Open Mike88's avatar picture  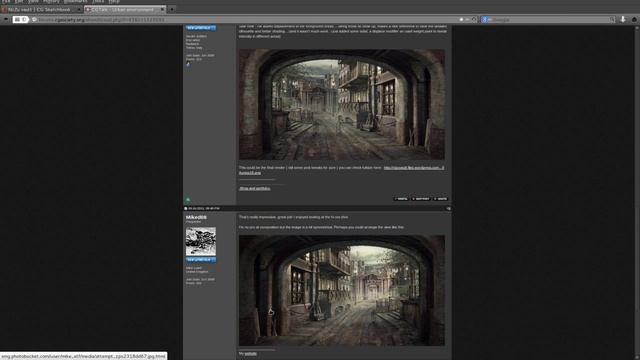(x=201, y=242)
